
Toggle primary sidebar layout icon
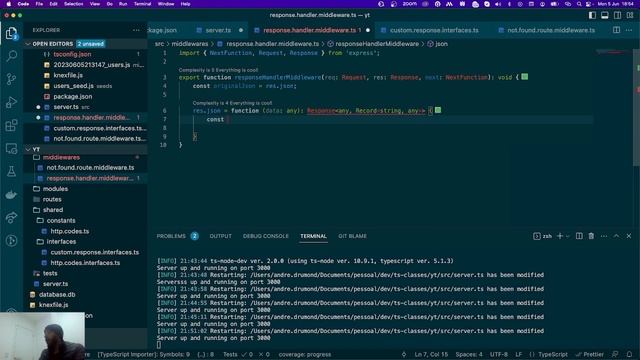(592, 15)
